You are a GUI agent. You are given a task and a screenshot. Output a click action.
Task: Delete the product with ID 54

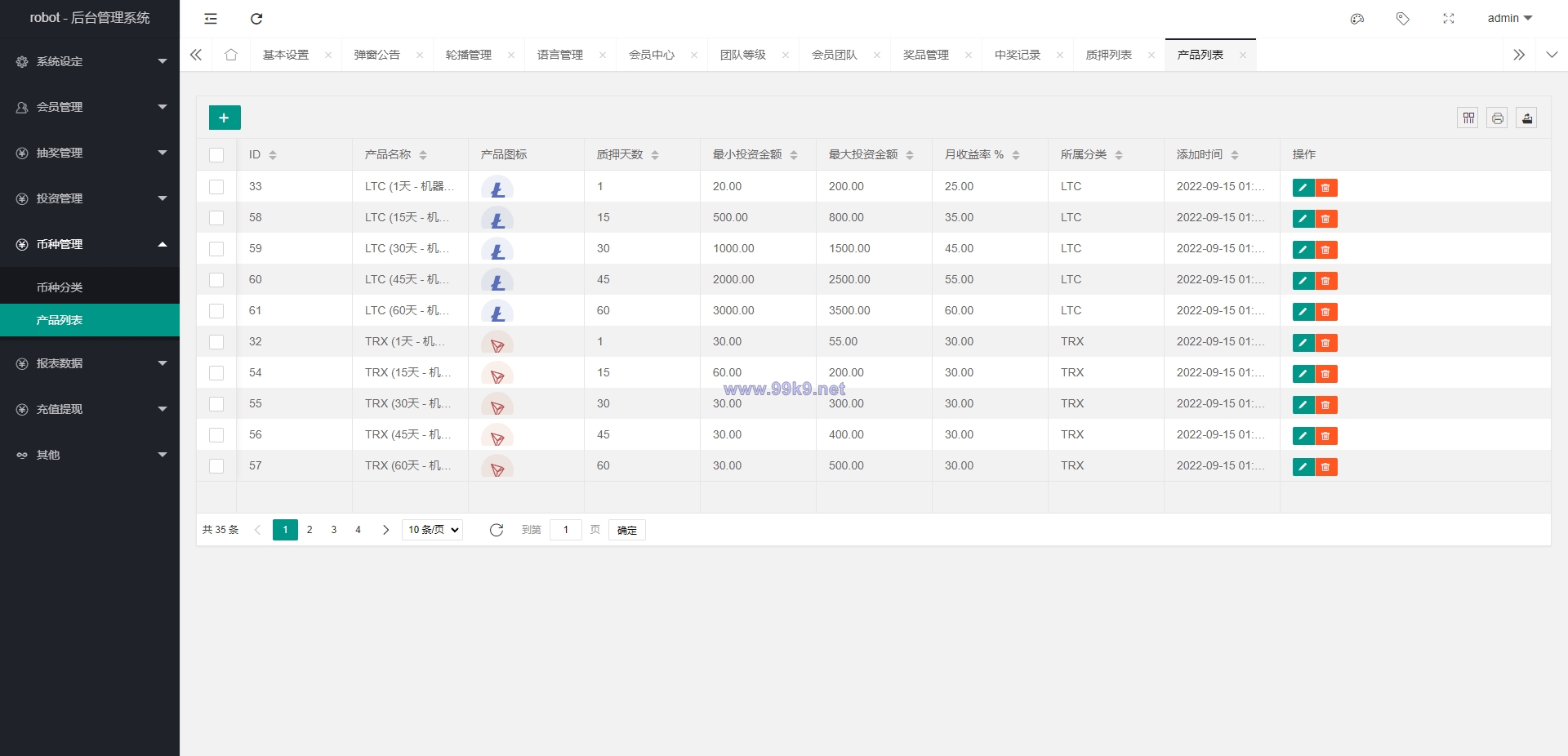[x=1326, y=374]
